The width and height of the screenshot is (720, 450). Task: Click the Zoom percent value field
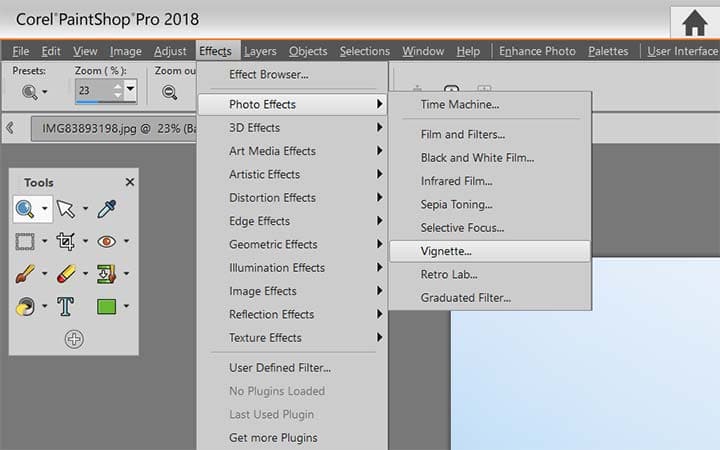[x=94, y=90]
